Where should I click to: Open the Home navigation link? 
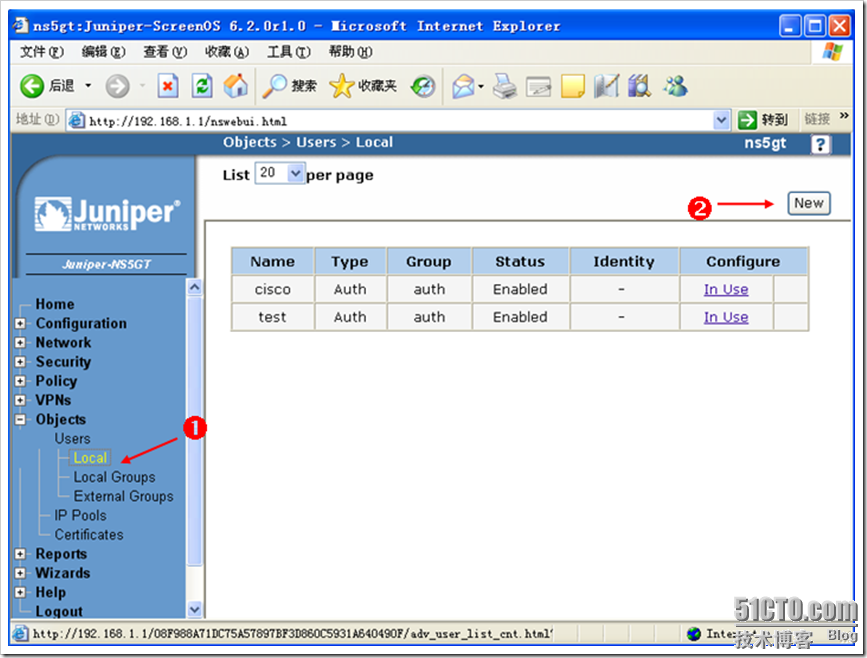[x=55, y=304]
